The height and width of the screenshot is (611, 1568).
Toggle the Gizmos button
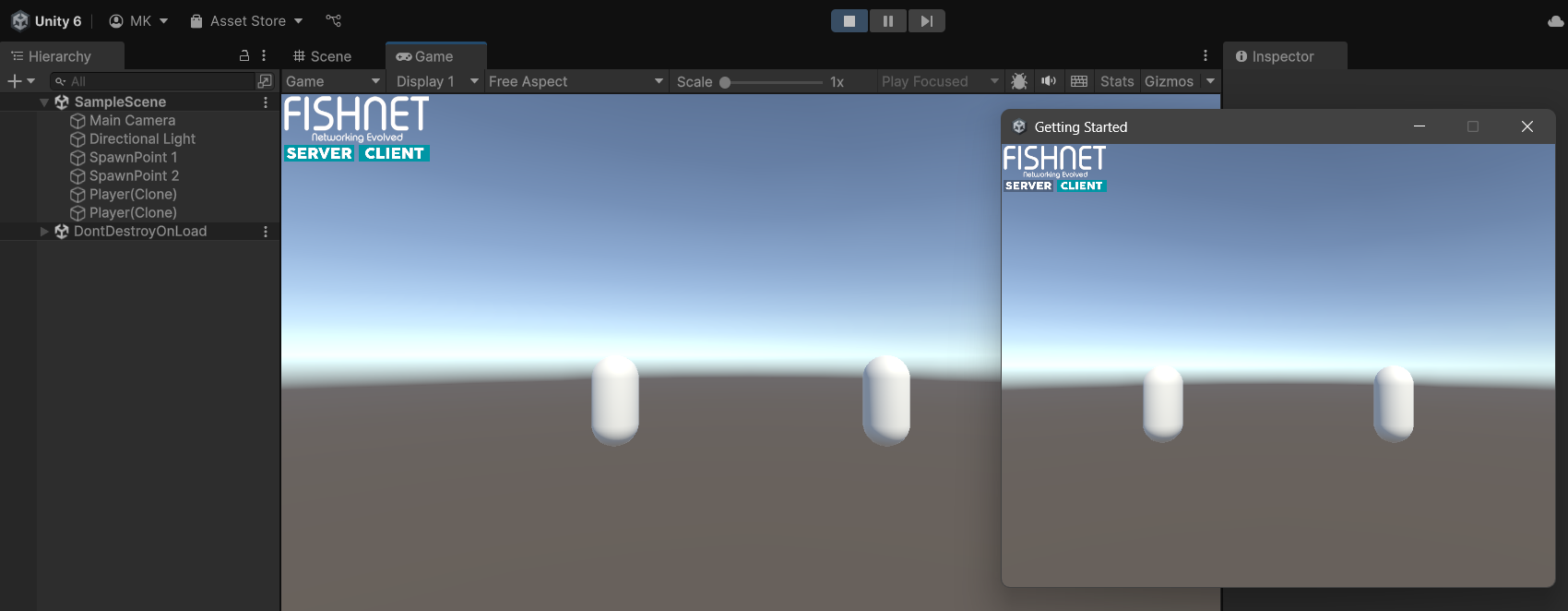coord(1169,81)
